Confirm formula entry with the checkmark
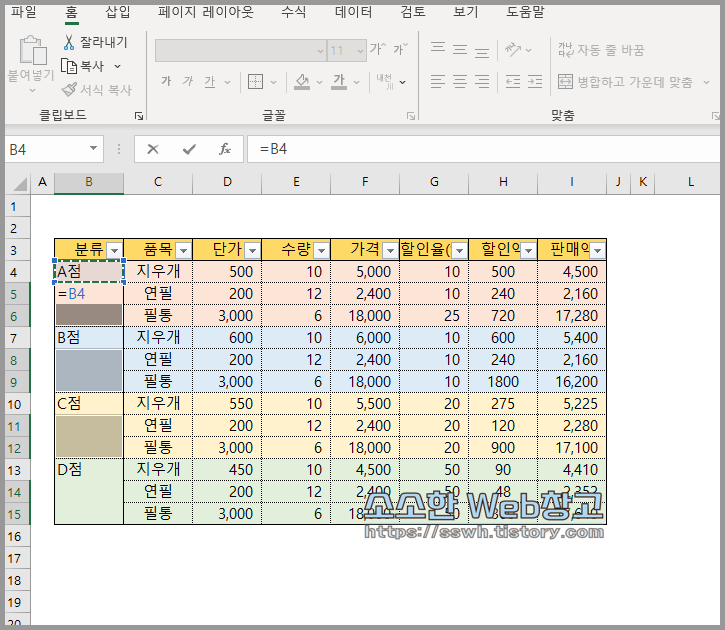 pos(189,149)
